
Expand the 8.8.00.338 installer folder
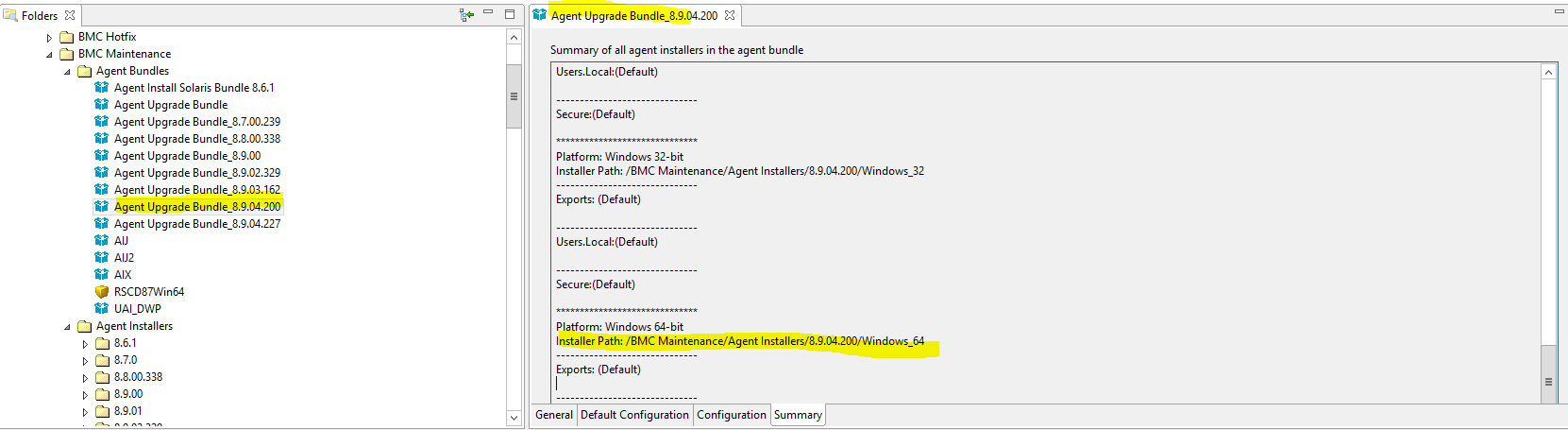85,378
